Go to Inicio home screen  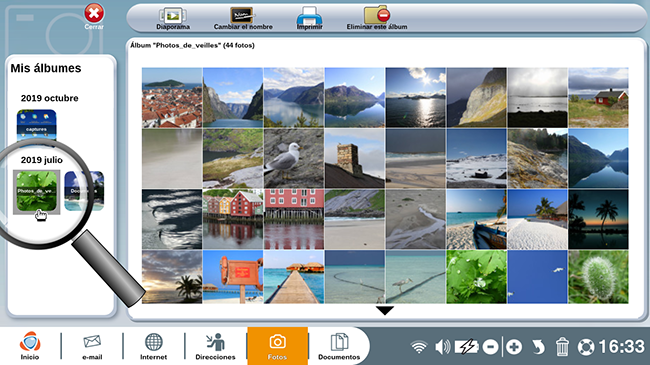click(x=30, y=346)
